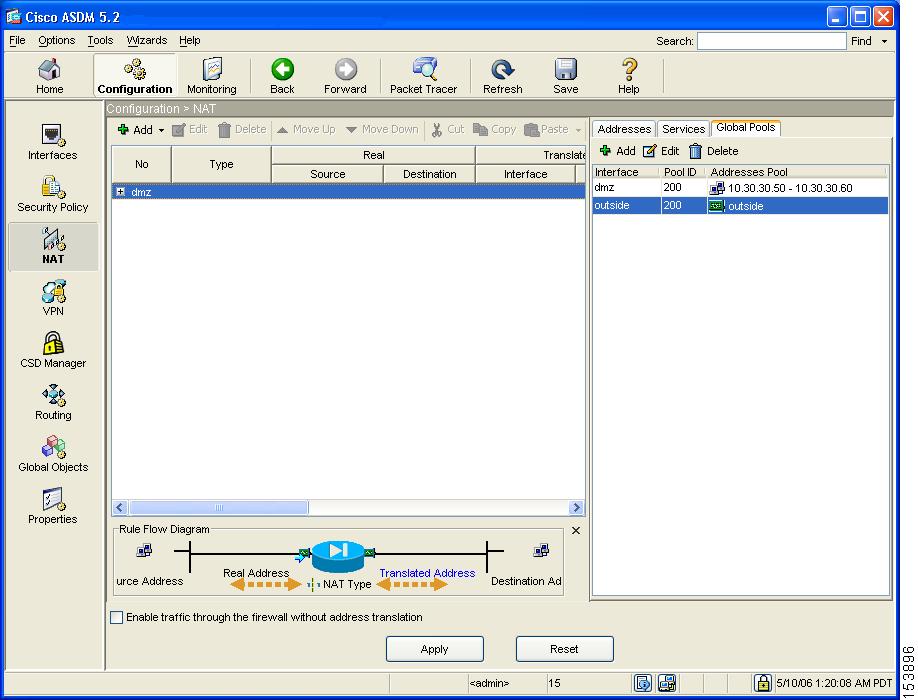This screenshot has width=918, height=700.
Task: Click the horizontal scrollbar thumb in rules table
Action: [x=219, y=507]
